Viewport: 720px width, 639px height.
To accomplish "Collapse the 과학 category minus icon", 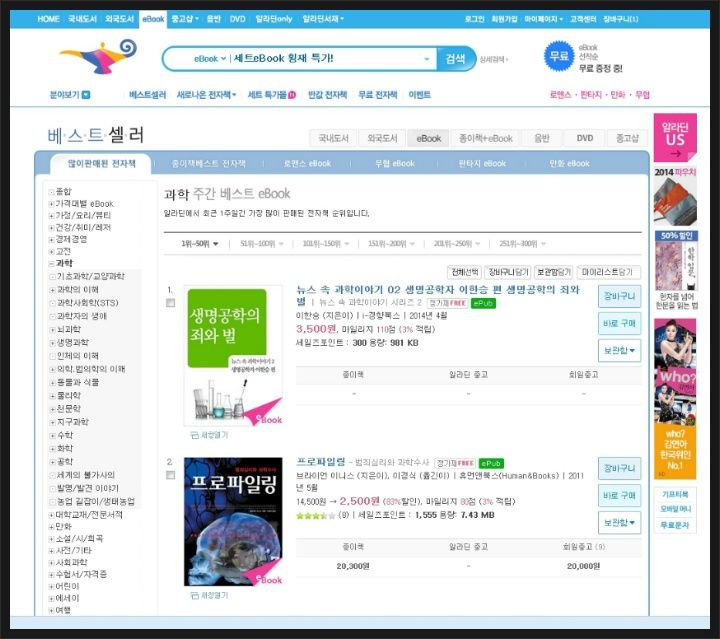I will tap(51, 263).
